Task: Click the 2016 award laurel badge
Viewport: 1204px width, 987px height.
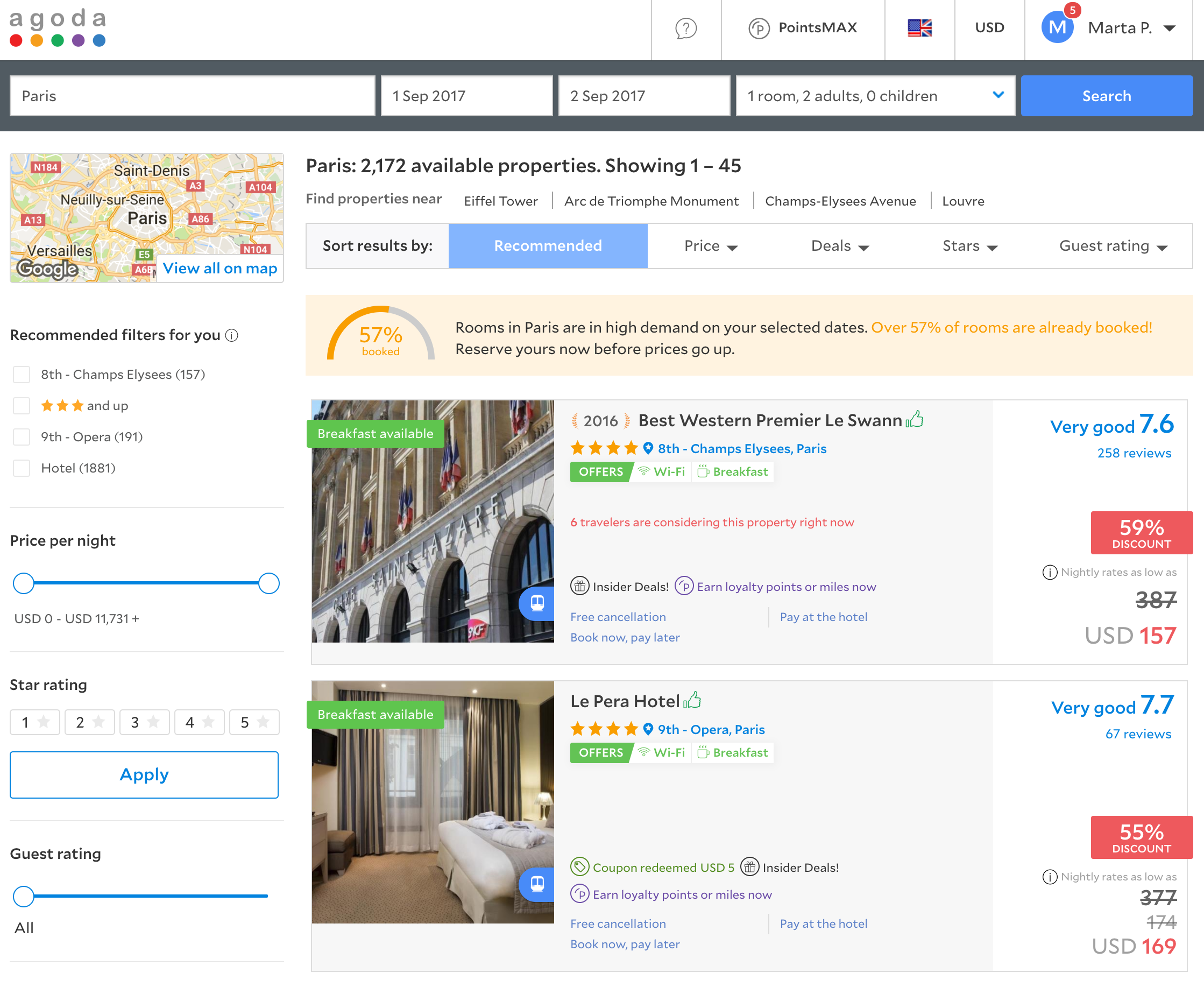Action: [600, 421]
